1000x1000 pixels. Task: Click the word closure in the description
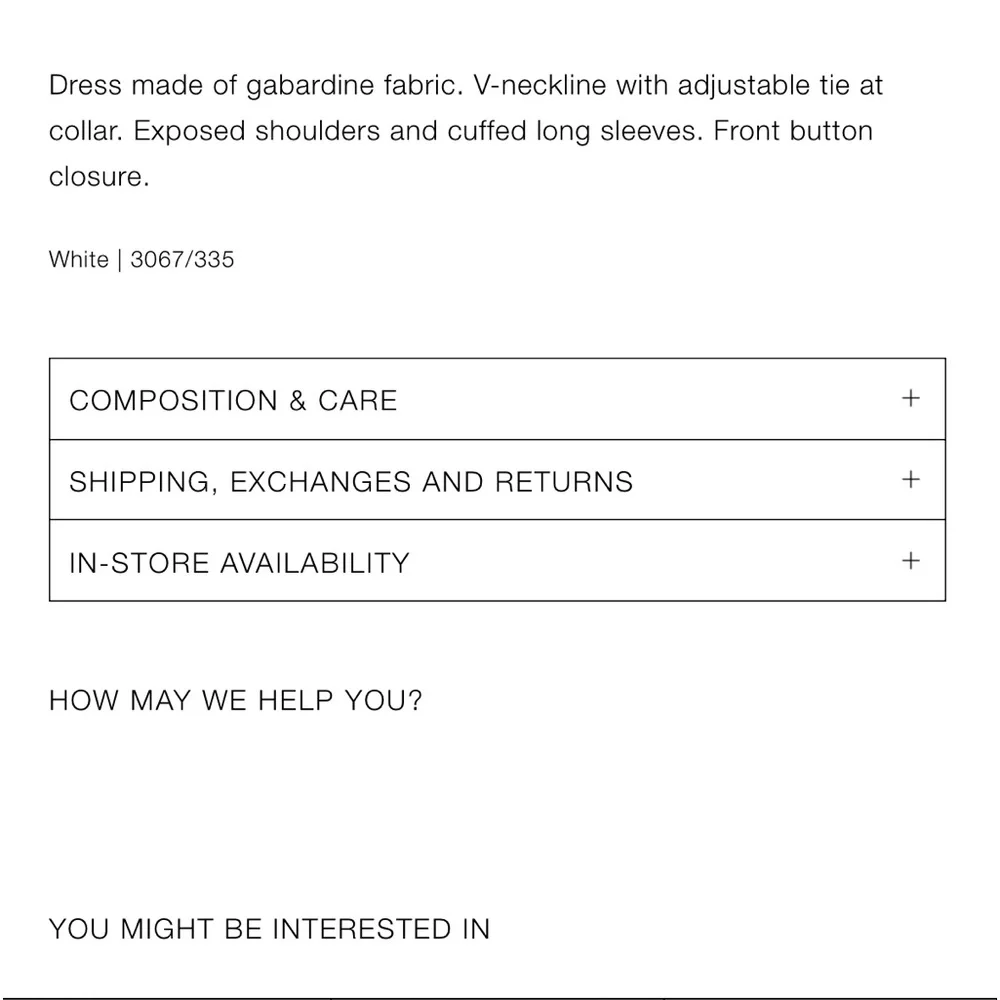[x=97, y=178]
